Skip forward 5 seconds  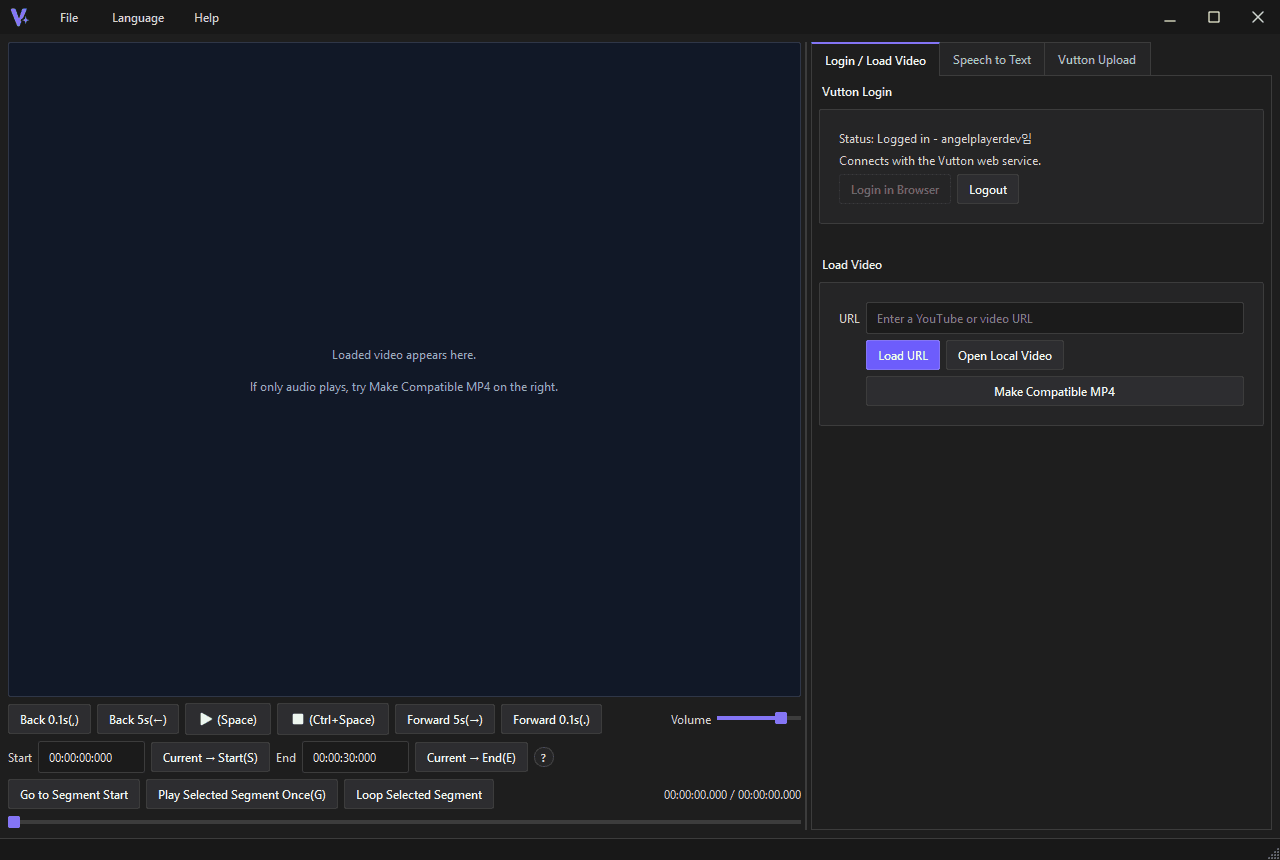pyautogui.click(x=445, y=719)
